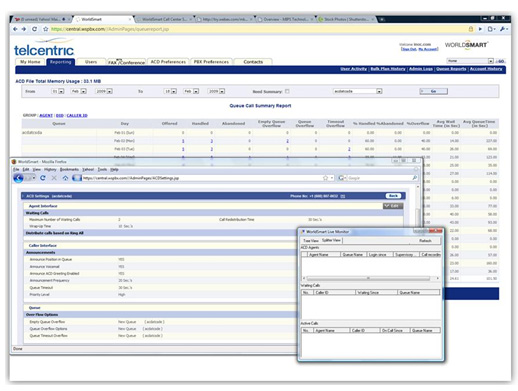Click Agent Name column header in ACD Agents
This screenshot has height=391, width=518.
[x=323, y=254]
